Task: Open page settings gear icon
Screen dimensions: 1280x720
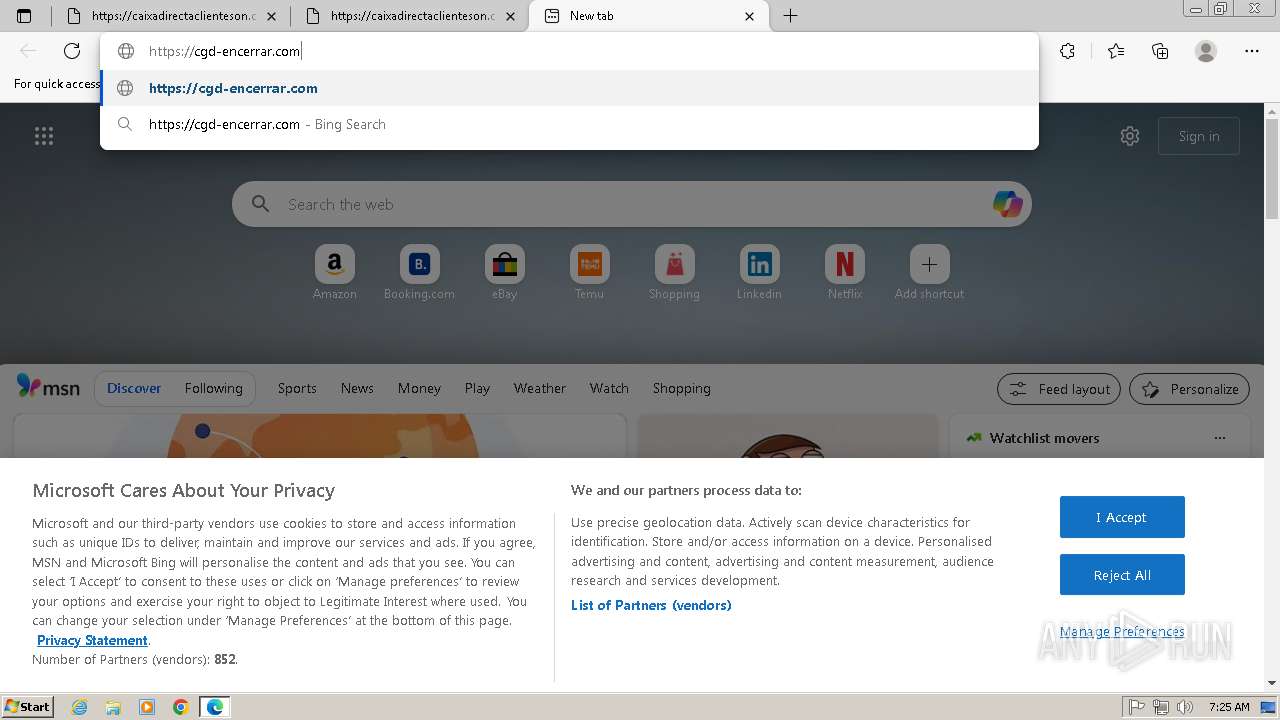Action: tap(1130, 136)
